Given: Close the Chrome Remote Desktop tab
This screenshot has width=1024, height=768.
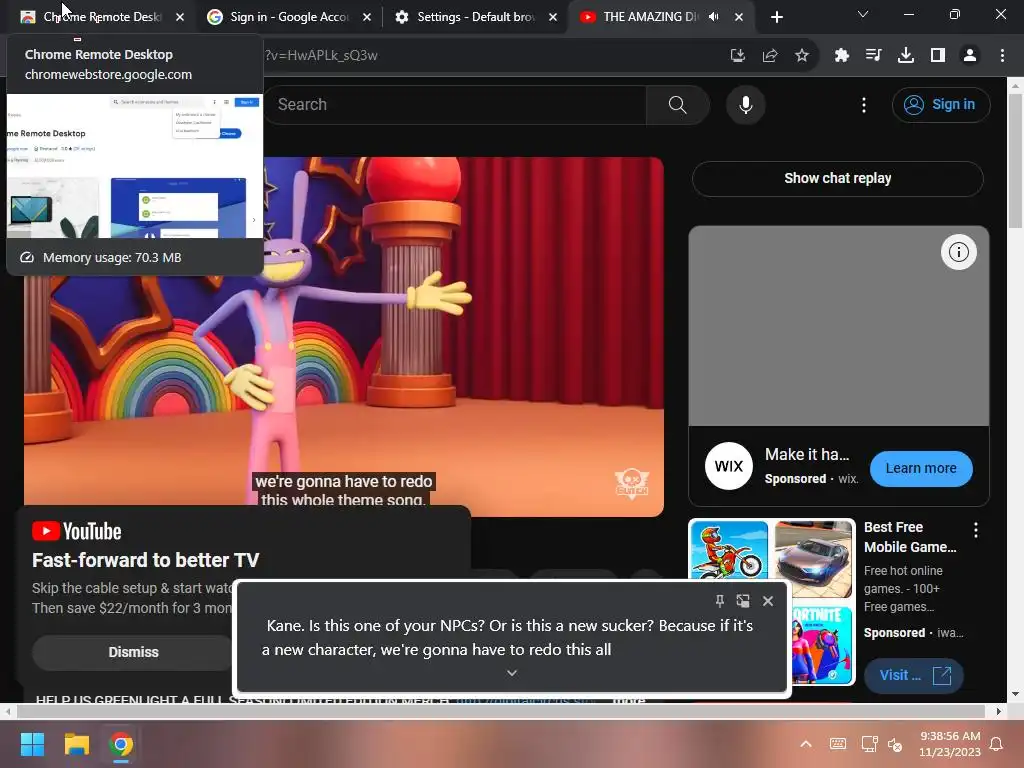Looking at the screenshot, I should [180, 17].
